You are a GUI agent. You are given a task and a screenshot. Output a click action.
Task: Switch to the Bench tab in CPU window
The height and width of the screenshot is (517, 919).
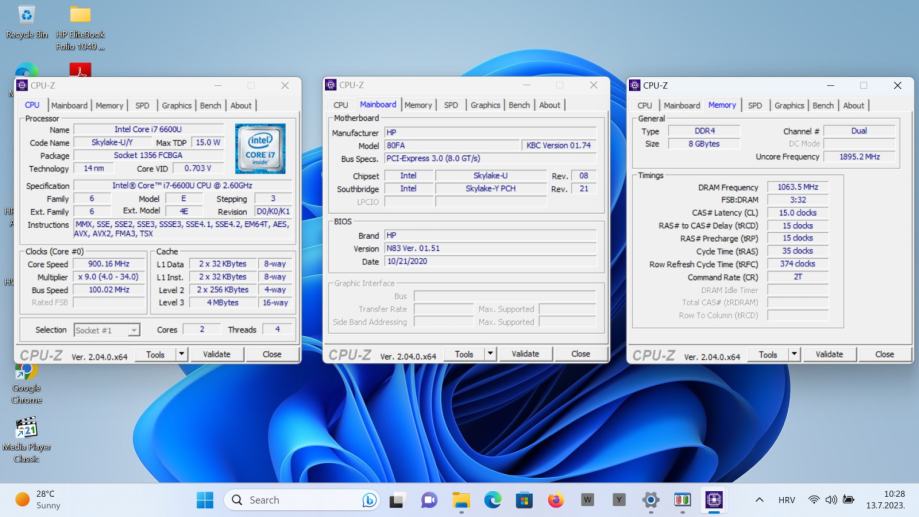click(210, 105)
